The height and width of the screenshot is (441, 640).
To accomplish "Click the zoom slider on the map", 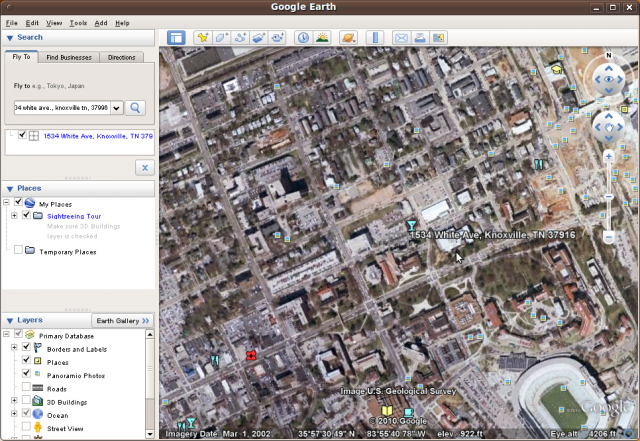I will (x=609, y=196).
